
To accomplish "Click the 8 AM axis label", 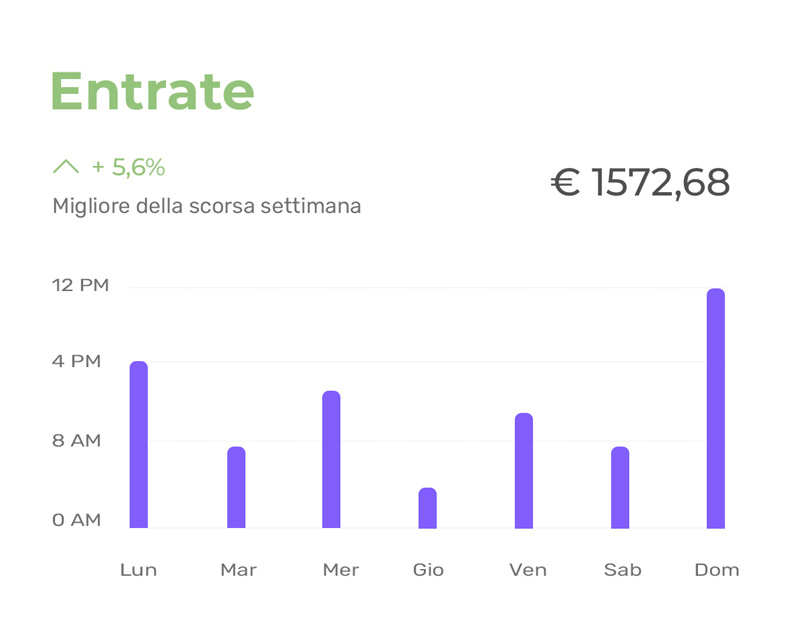I will coord(77,440).
